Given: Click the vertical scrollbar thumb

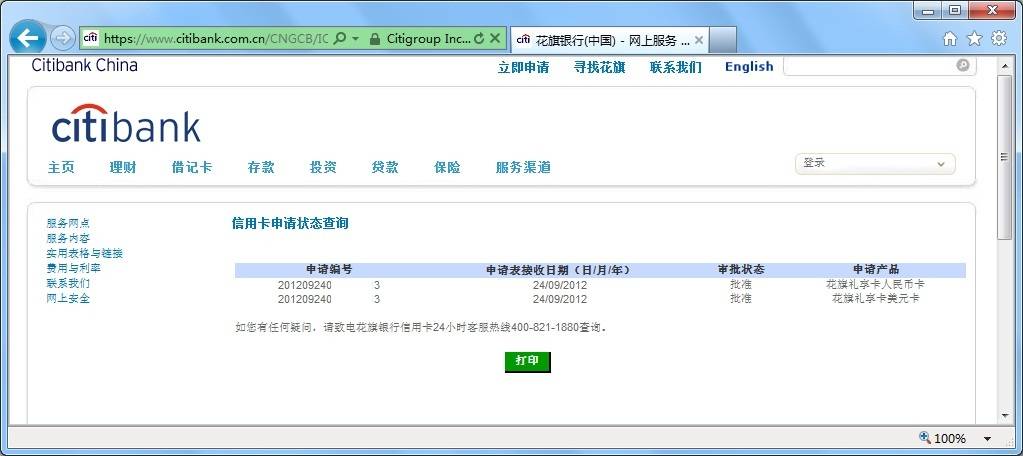Looking at the screenshot, I should point(1005,157).
